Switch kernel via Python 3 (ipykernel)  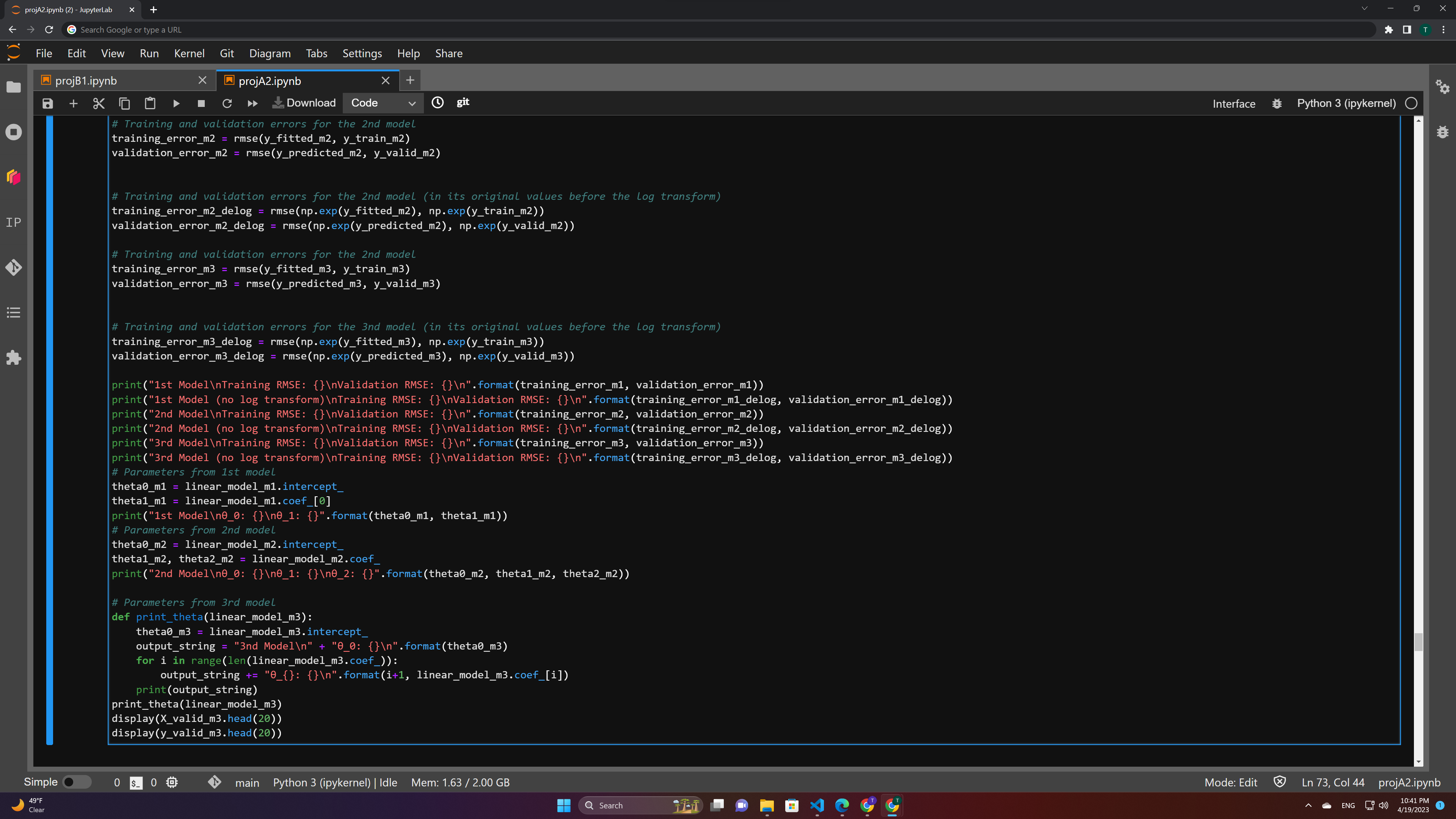(1346, 103)
